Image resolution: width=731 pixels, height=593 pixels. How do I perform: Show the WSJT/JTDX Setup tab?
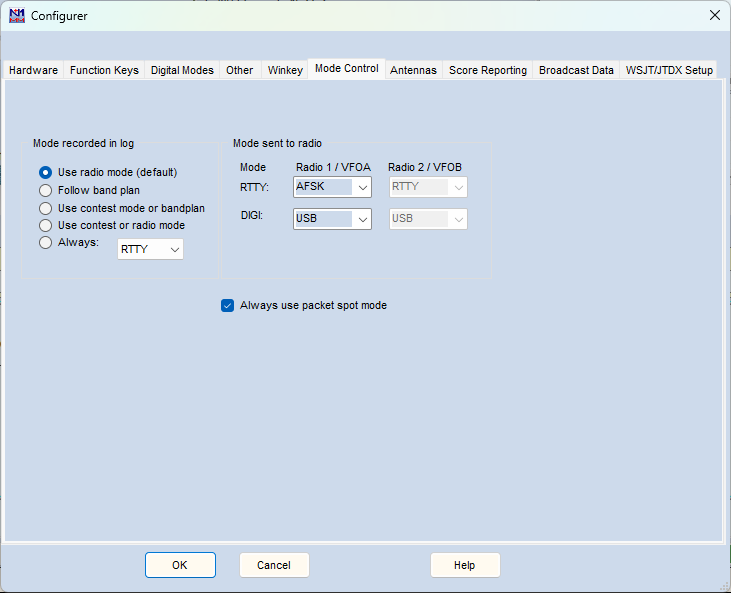669,70
